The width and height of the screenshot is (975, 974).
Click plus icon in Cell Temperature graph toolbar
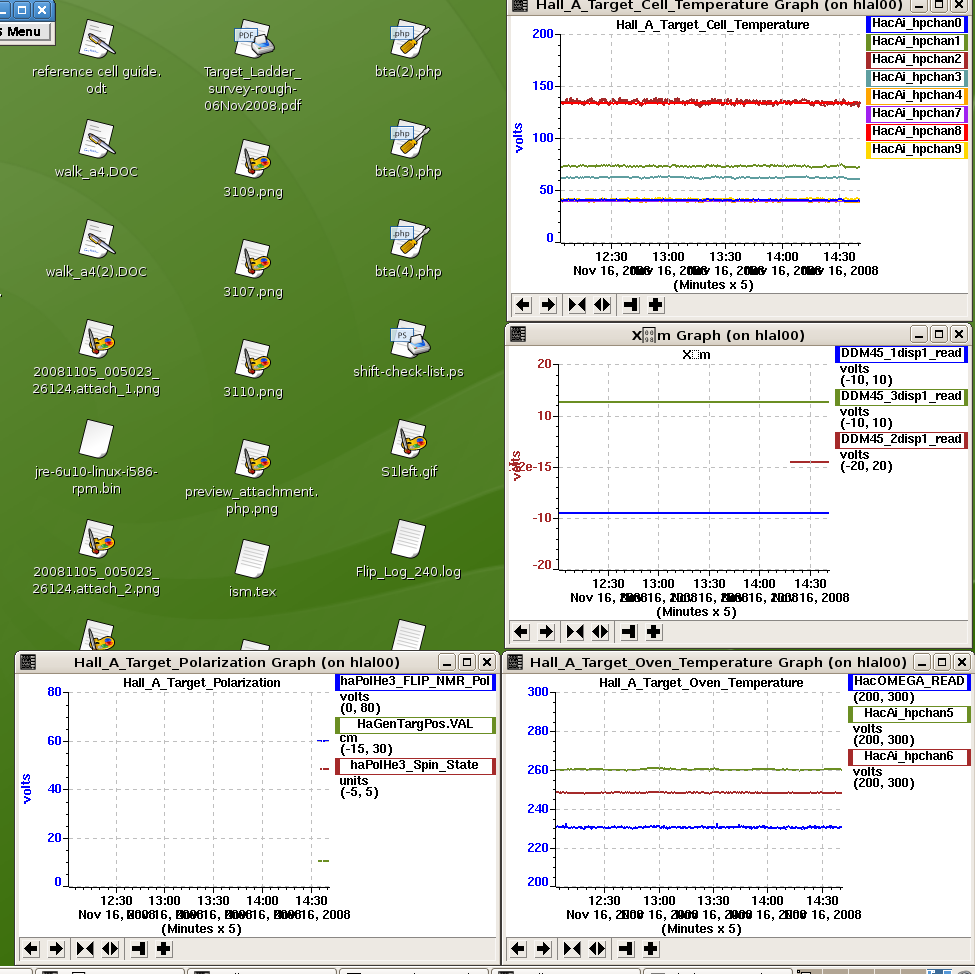pos(656,305)
